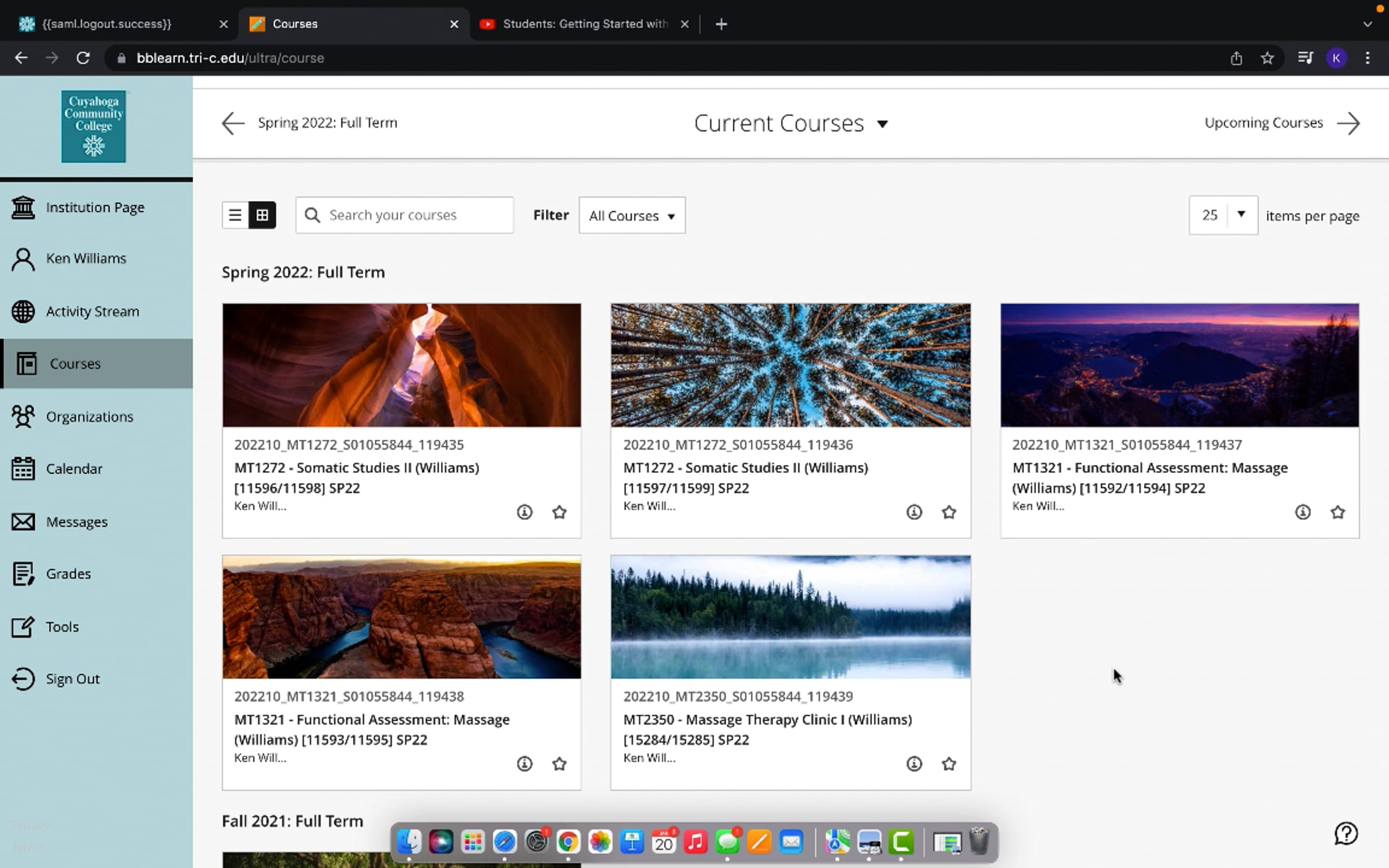Show info icon for MT1321 119438 course
Viewport: 1389px width, 868px height.
click(524, 764)
